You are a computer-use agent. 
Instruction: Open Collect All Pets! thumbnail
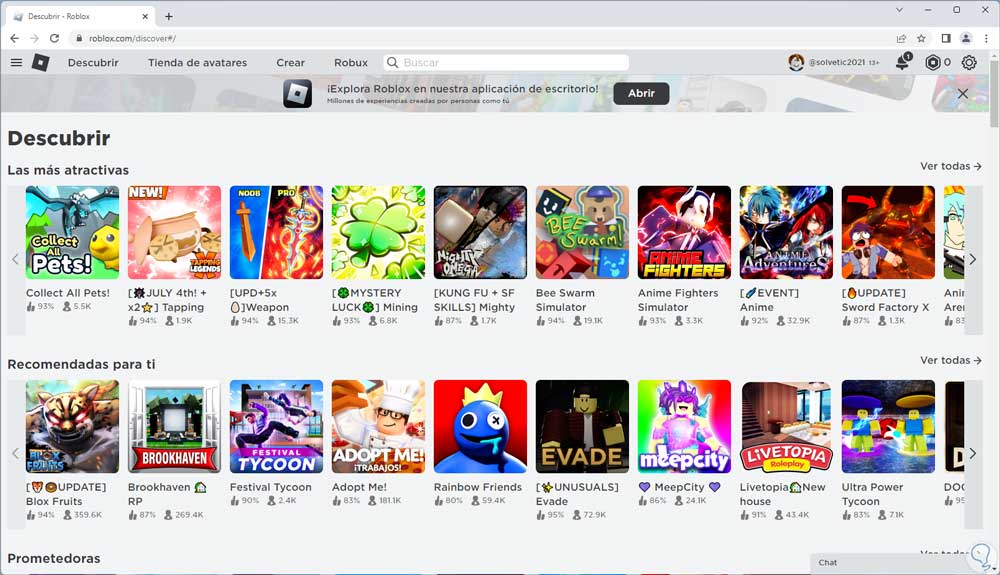72,232
